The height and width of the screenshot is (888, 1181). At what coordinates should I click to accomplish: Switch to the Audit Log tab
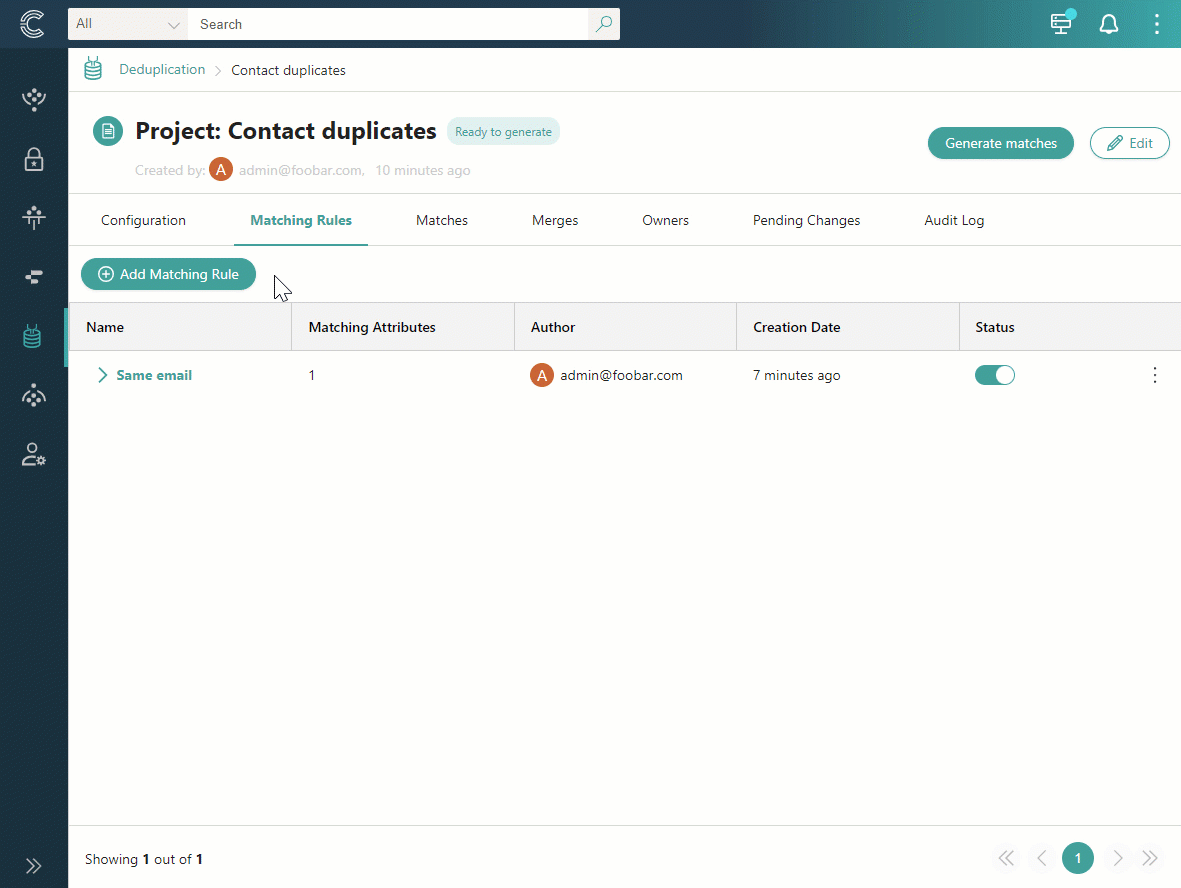[954, 220]
